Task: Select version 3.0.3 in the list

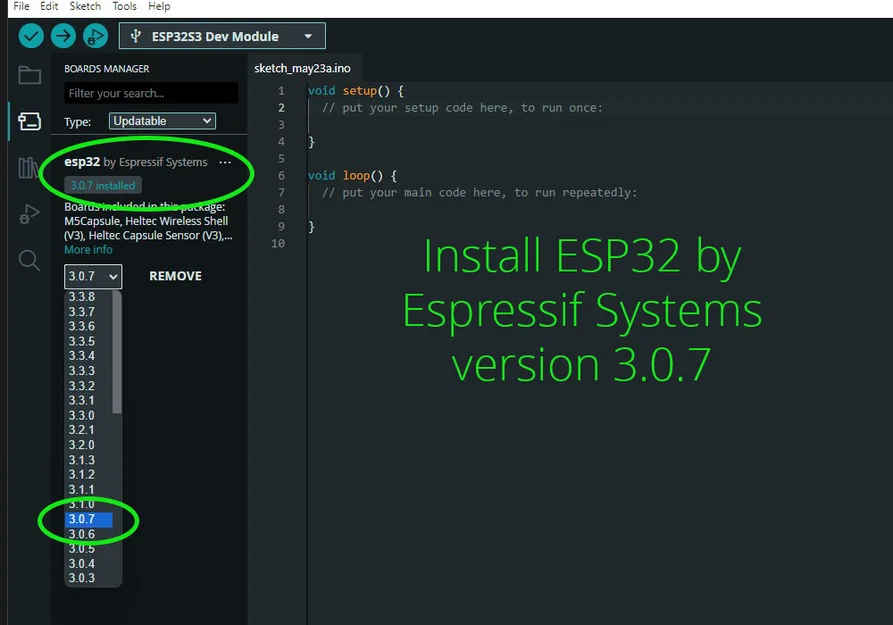Action: click(x=88, y=578)
